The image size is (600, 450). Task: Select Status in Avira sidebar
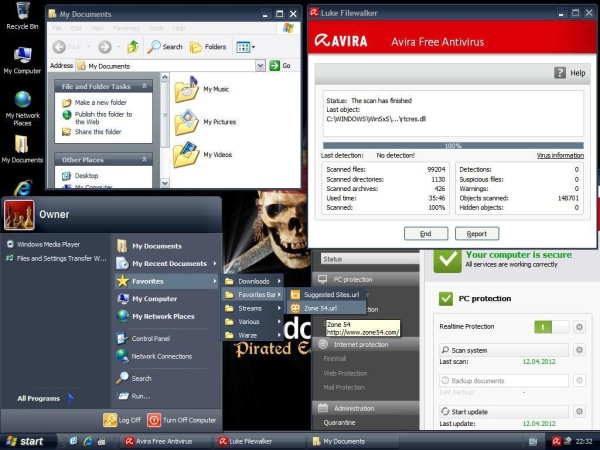point(369,259)
